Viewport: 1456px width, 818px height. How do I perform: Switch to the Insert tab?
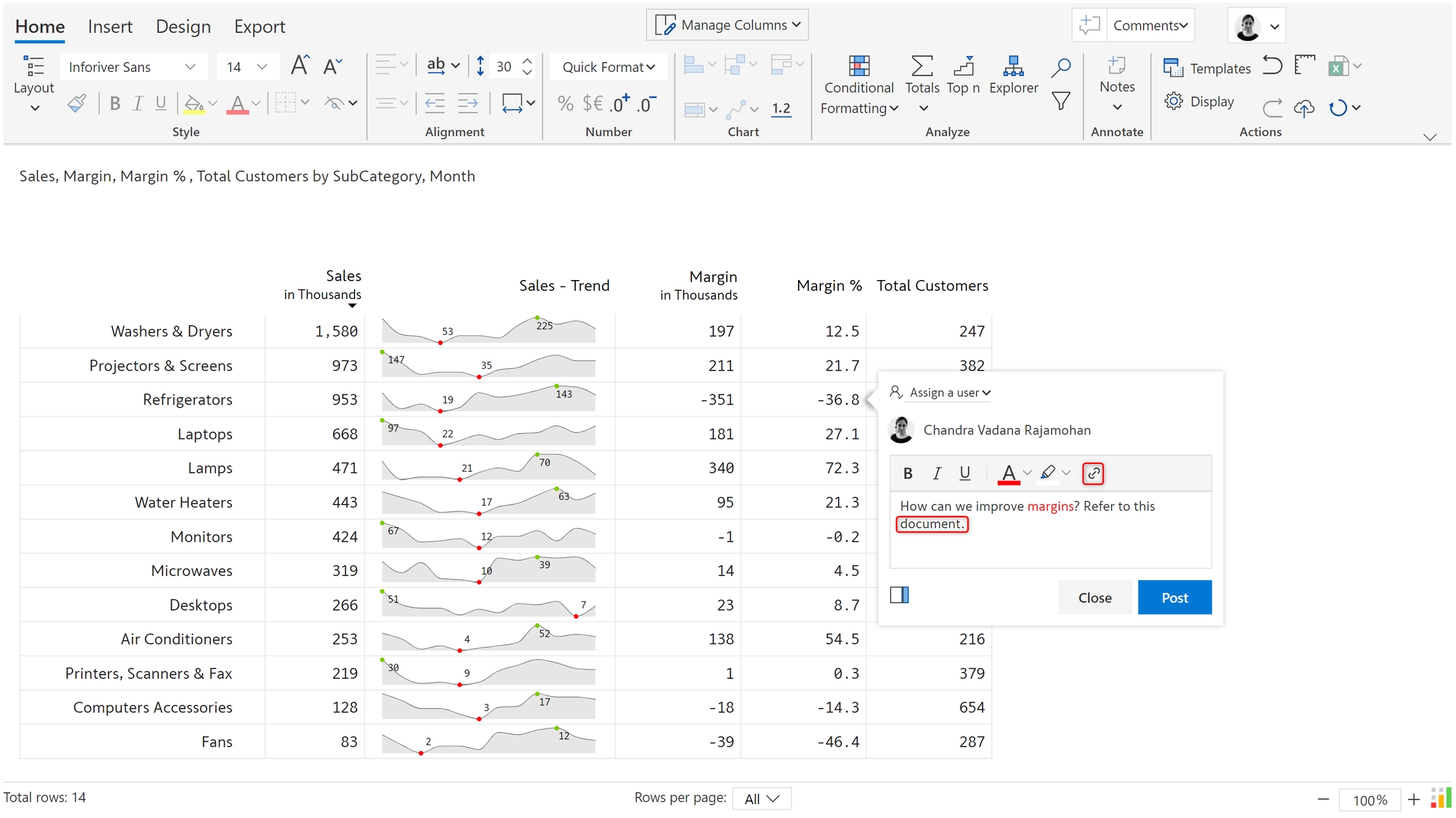coord(110,27)
